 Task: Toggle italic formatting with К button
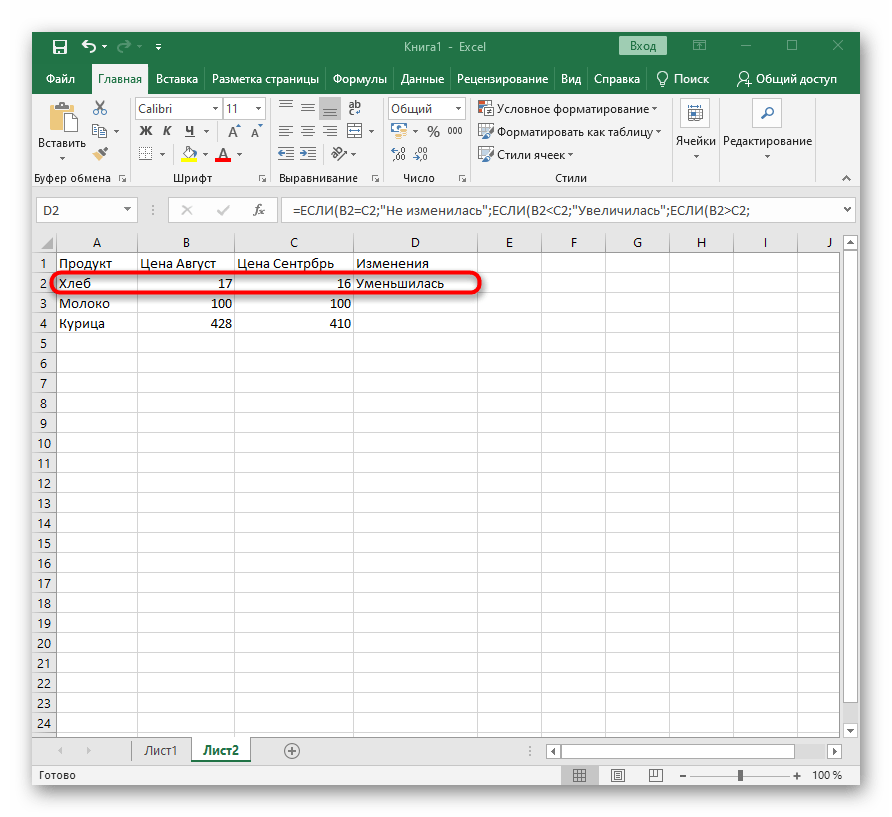(167, 131)
